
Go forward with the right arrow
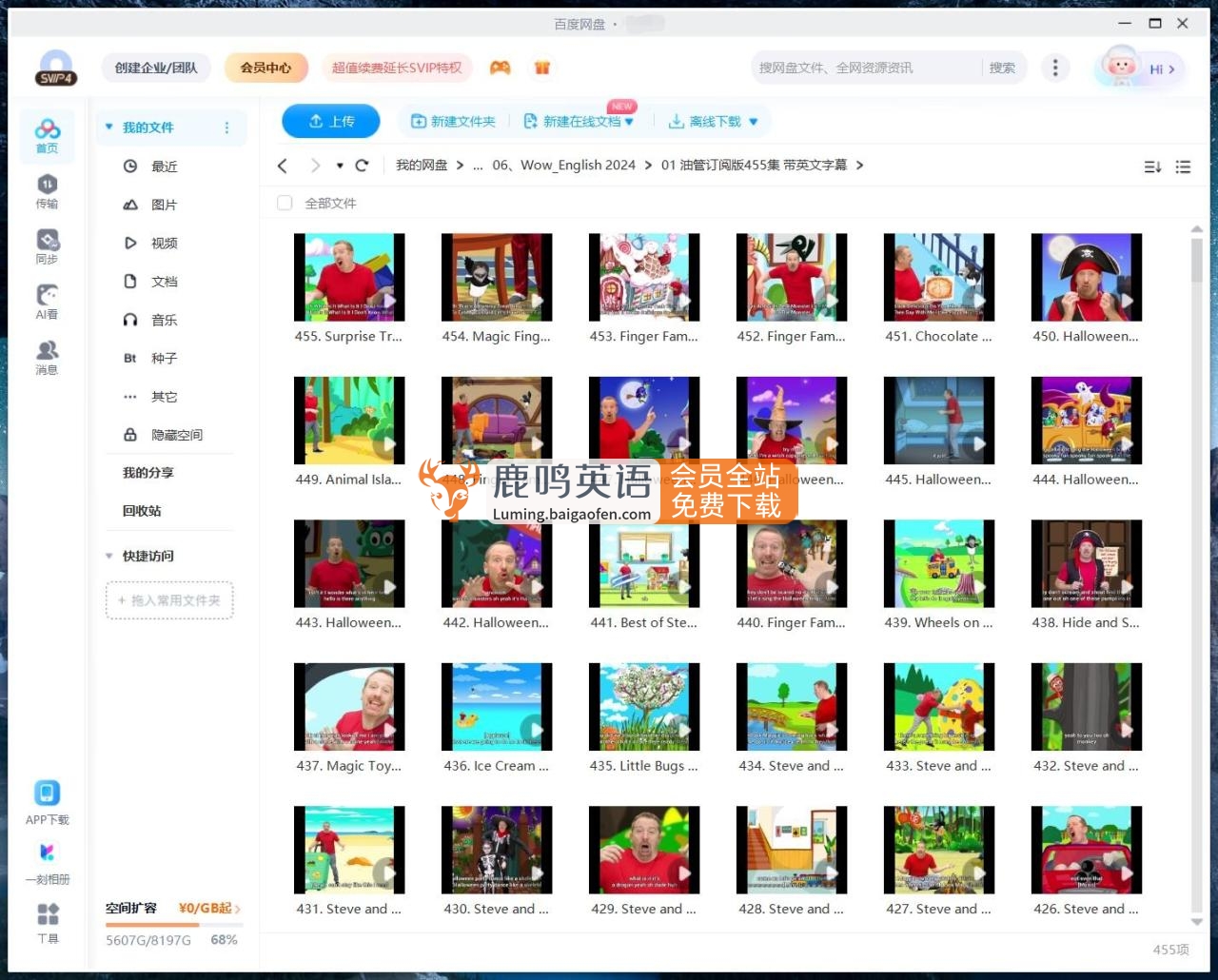pyautogui.click(x=315, y=166)
